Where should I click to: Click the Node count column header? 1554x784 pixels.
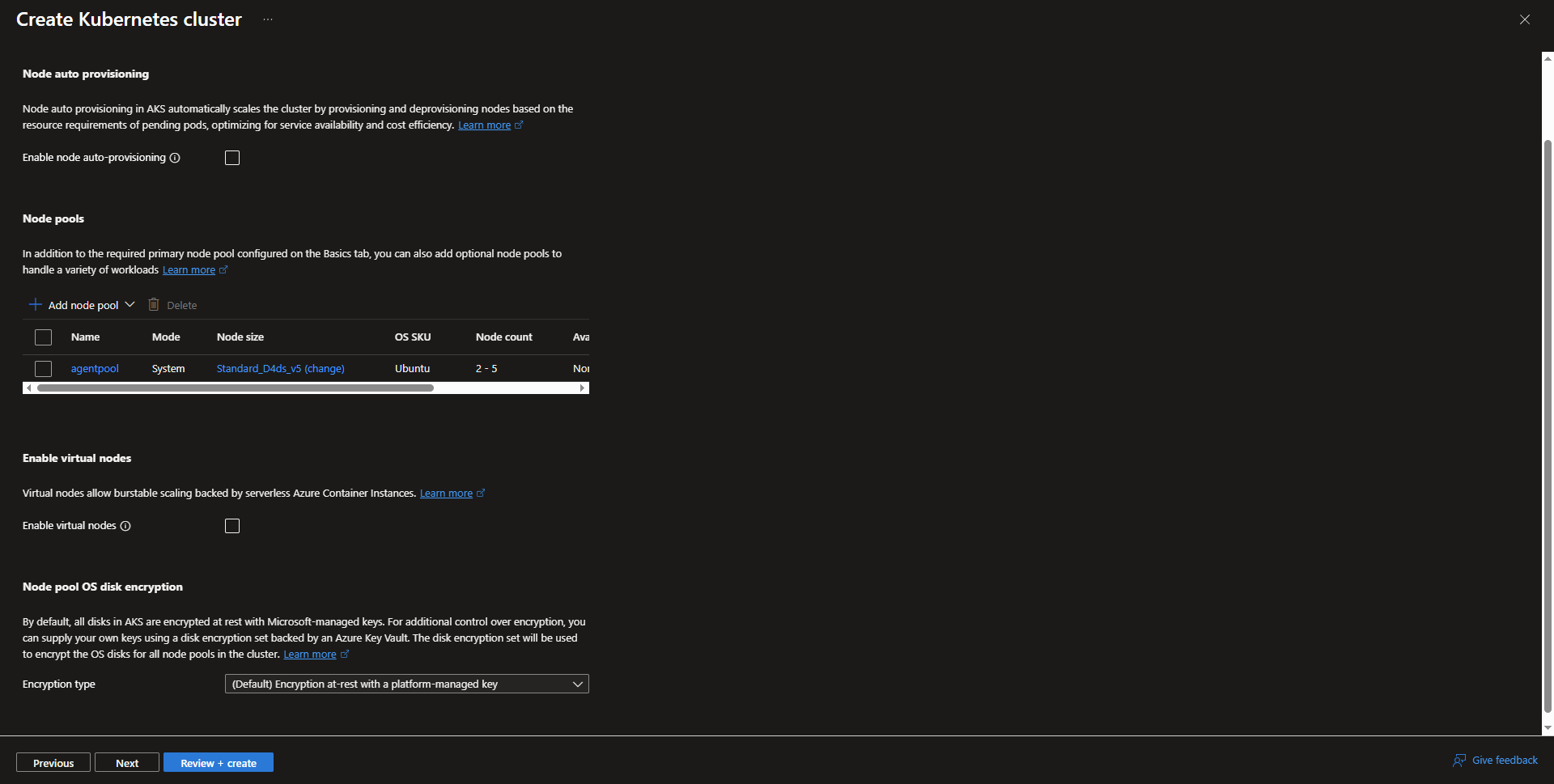[x=503, y=337]
